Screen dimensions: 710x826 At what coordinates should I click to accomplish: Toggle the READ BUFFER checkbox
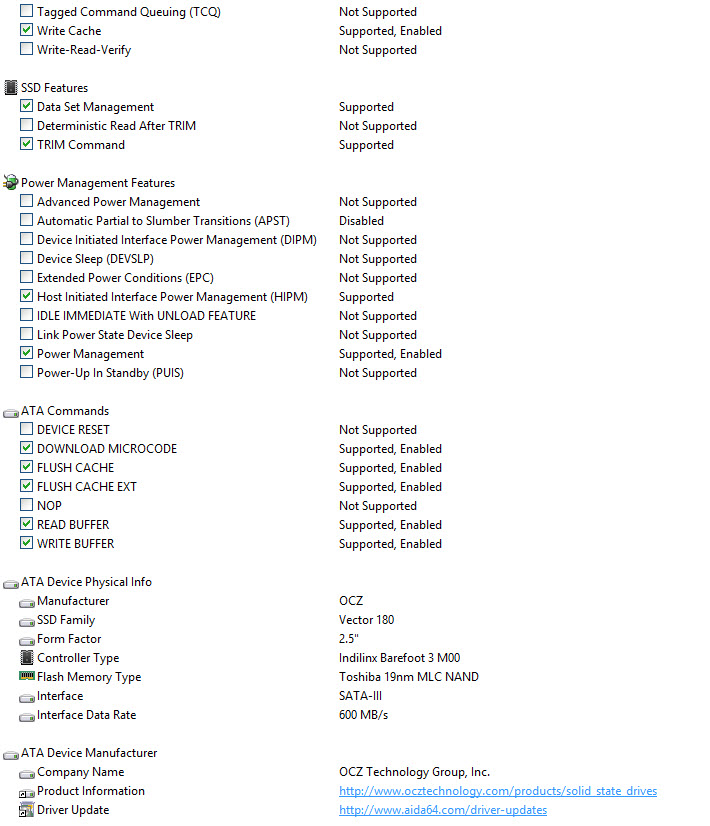click(x=26, y=524)
